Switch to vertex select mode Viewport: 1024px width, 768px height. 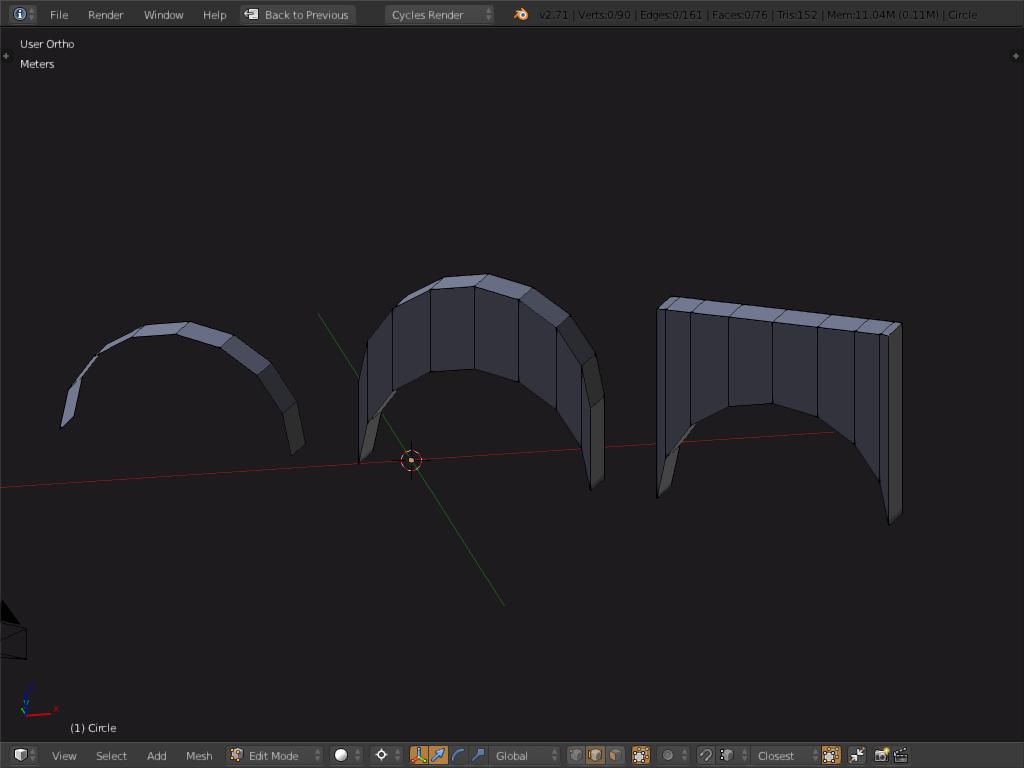tap(576, 755)
